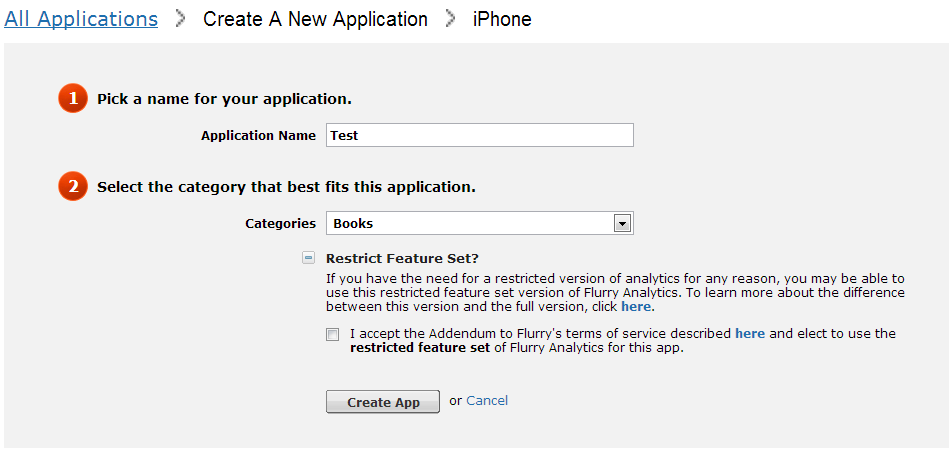Open the Categories dropdown showing Books
Screen dimensions: 949x449
480,223
